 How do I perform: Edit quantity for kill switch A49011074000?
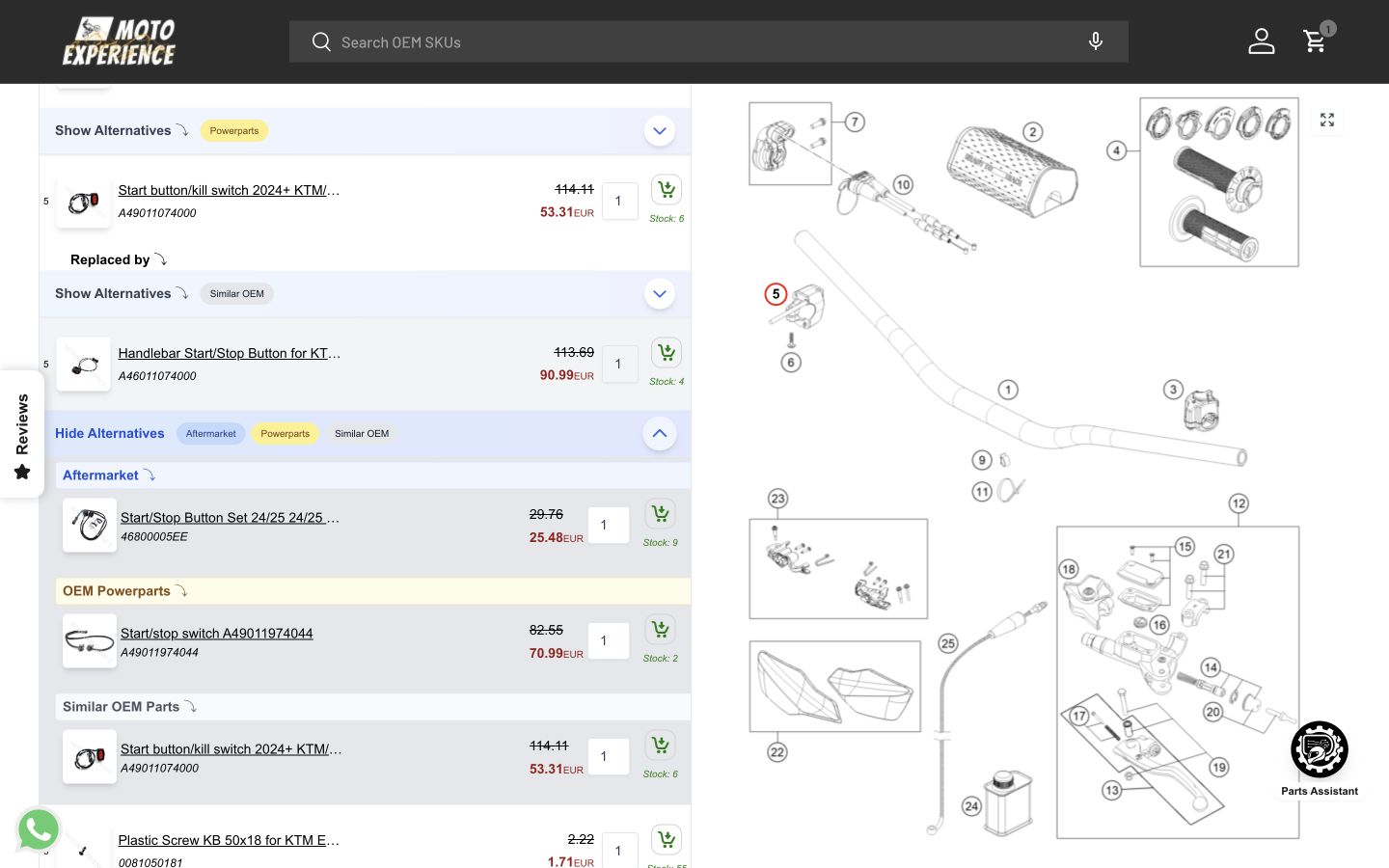[620, 202]
